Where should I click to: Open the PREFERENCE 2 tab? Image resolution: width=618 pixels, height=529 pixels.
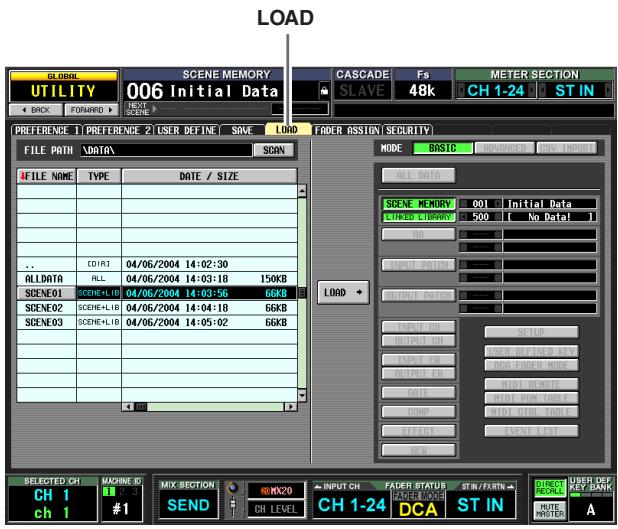click(x=118, y=130)
